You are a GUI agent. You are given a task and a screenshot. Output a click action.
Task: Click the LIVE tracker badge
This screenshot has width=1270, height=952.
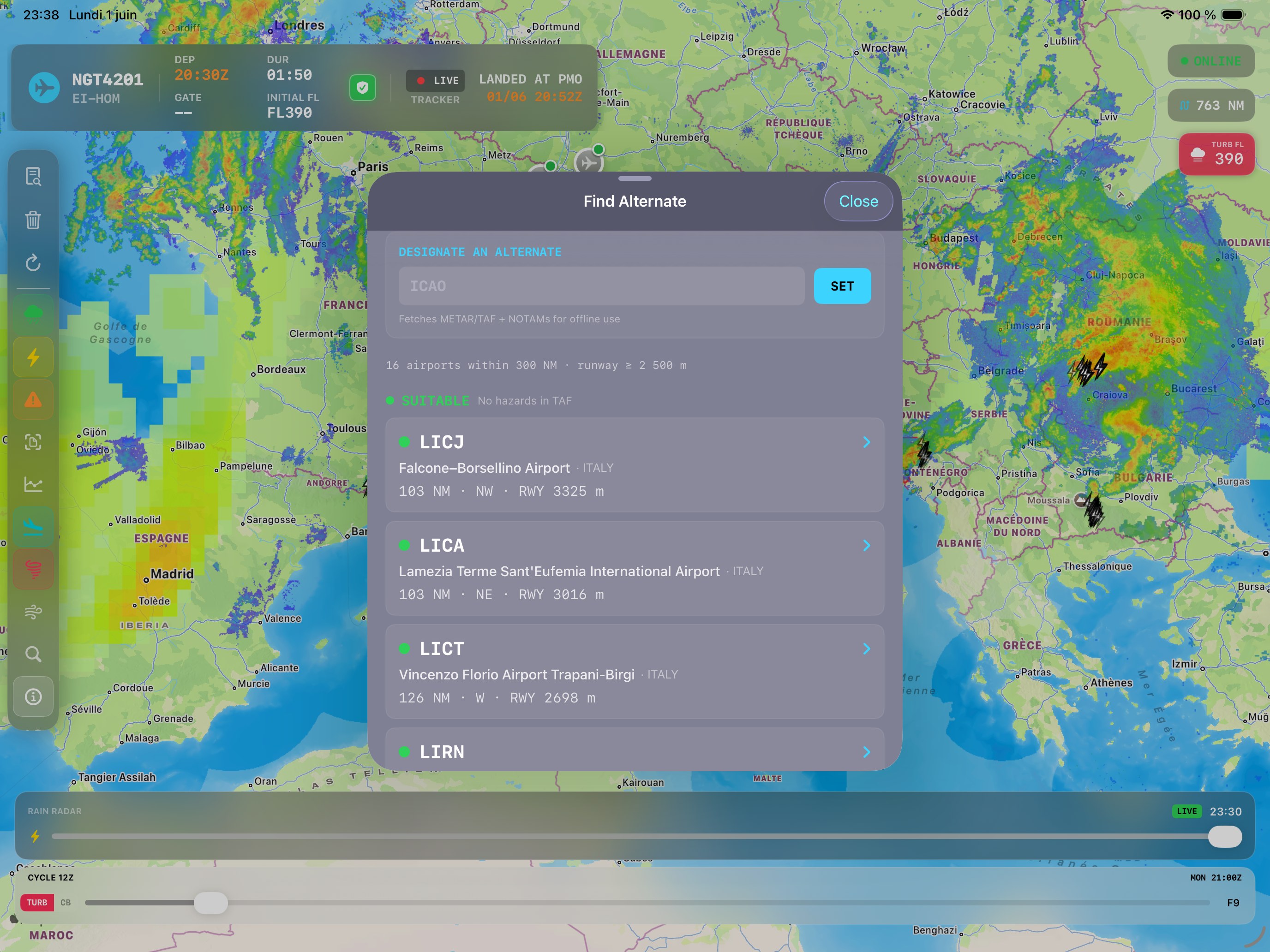click(x=435, y=80)
